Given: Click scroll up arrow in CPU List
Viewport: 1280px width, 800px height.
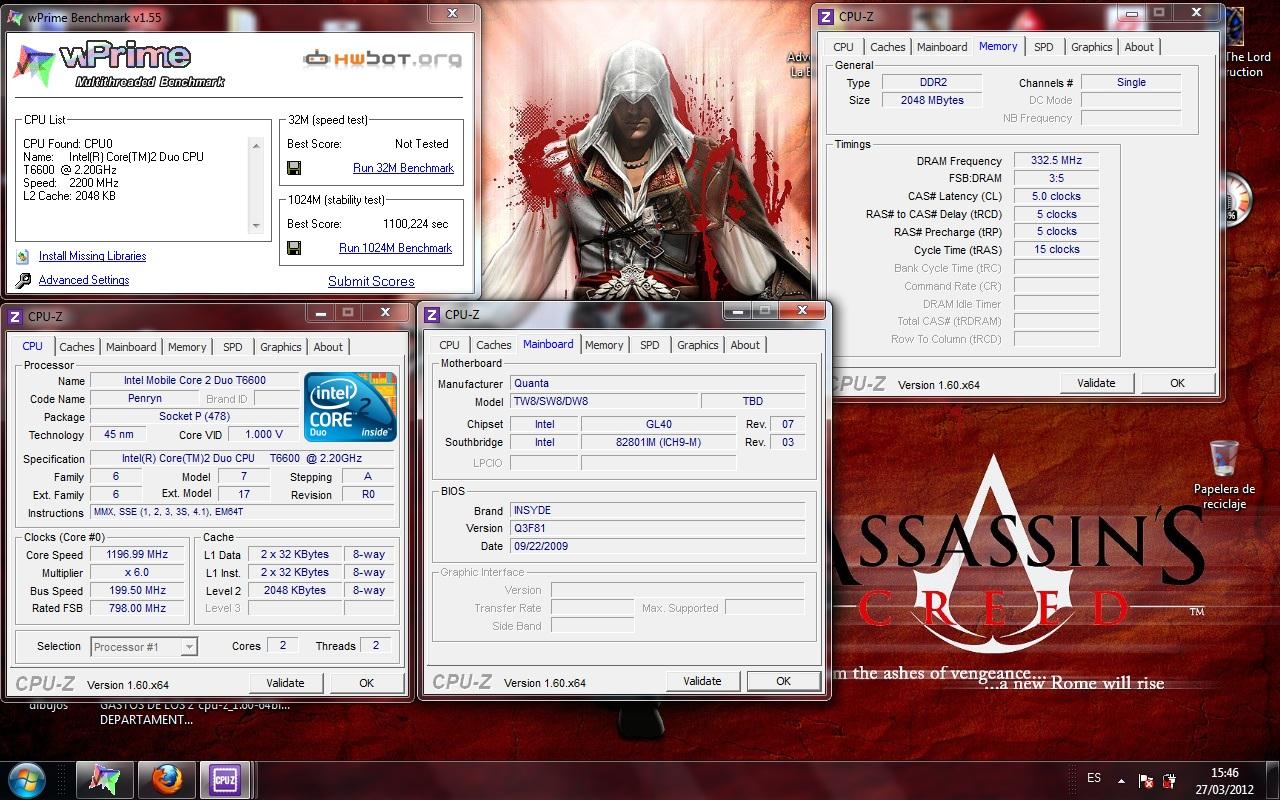Looking at the screenshot, I should (257, 146).
